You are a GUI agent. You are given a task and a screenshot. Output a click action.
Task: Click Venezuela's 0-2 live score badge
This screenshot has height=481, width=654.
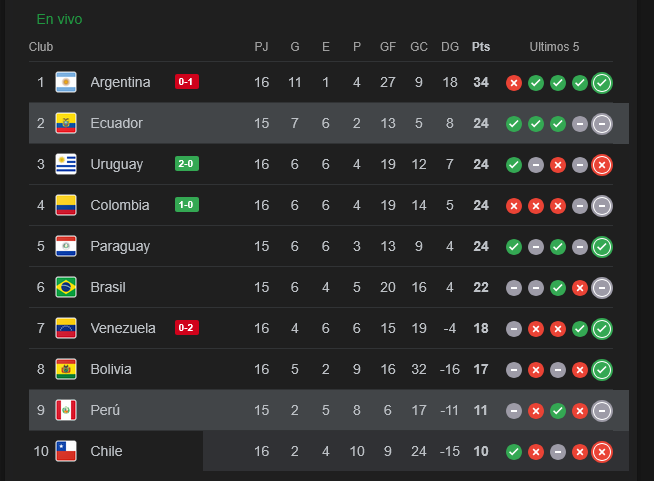point(187,328)
